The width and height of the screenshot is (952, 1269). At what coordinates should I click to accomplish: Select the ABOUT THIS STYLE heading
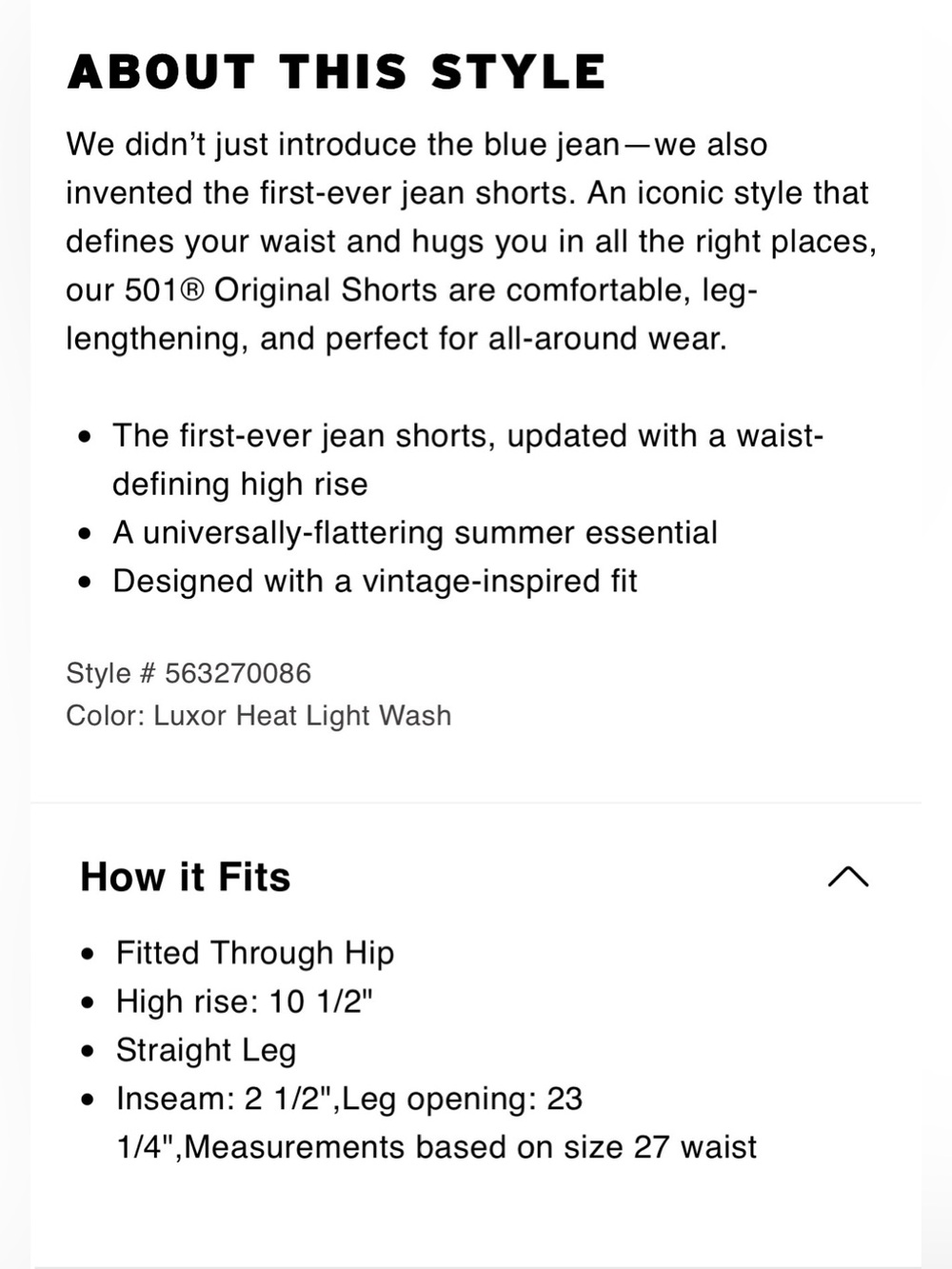(336, 72)
